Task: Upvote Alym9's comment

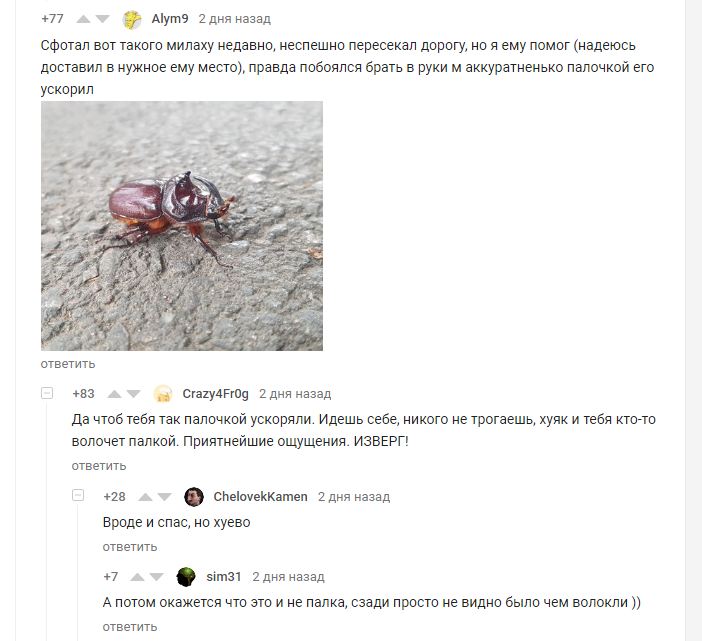Action: pyautogui.click(x=83, y=19)
